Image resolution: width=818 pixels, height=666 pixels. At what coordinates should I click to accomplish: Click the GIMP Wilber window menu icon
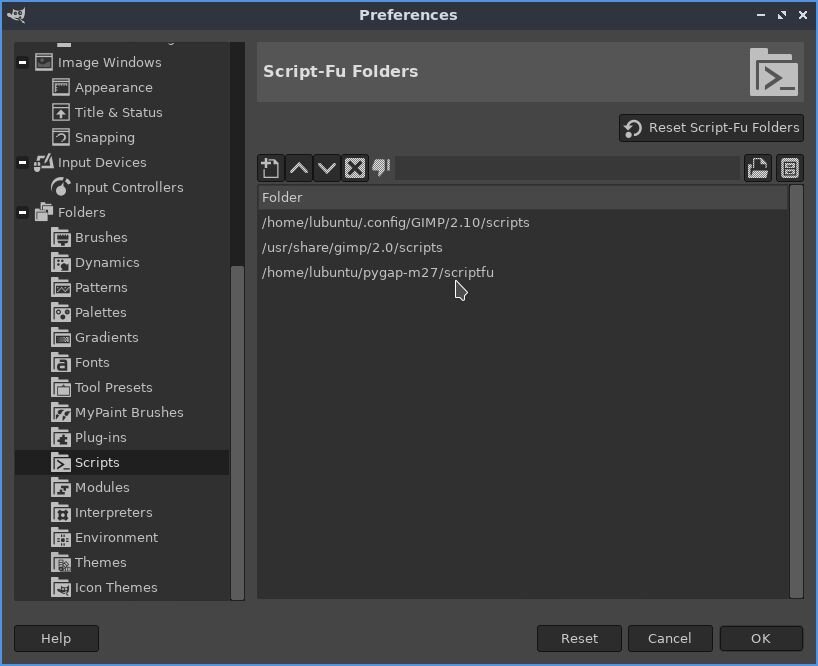pyautogui.click(x=16, y=15)
